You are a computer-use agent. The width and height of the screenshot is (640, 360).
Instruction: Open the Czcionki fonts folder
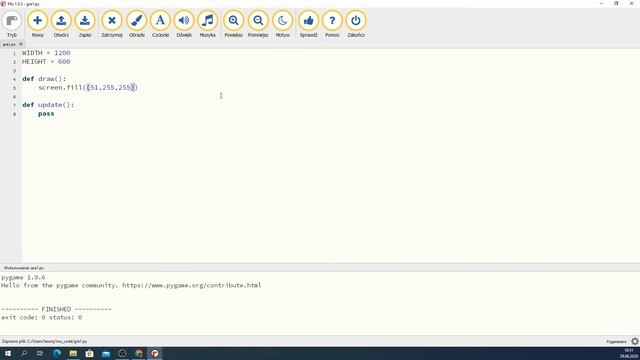click(x=160, y=24)
